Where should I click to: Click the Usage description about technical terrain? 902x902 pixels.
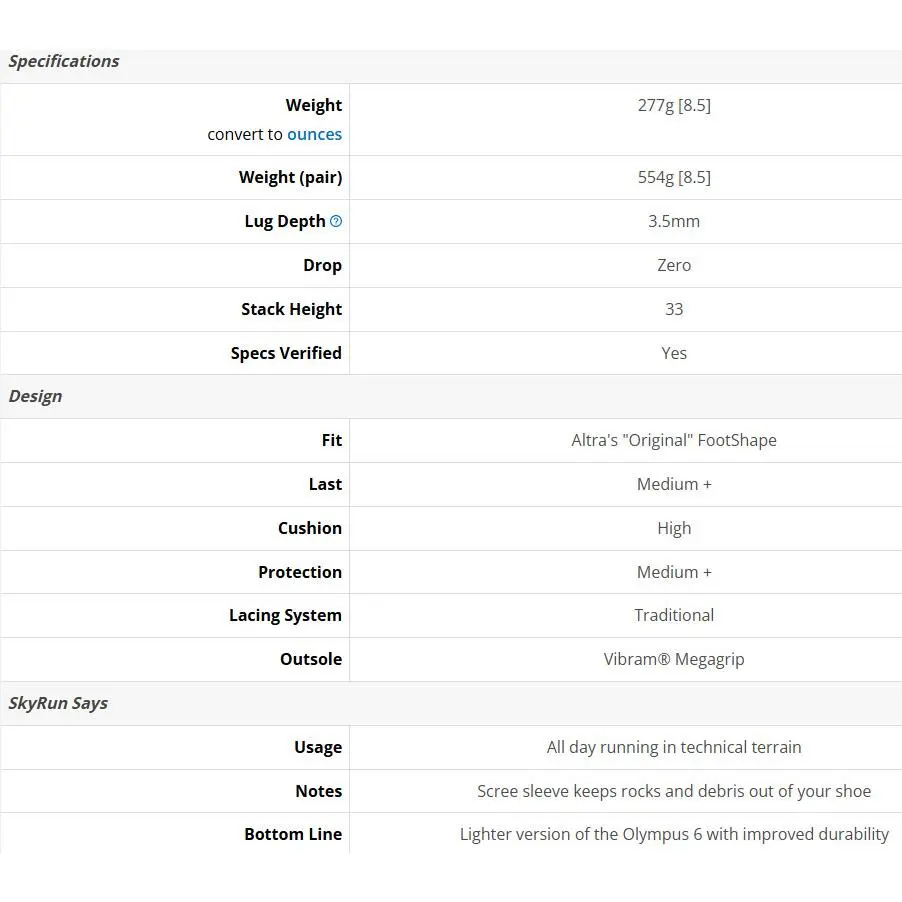click(674, 747)
